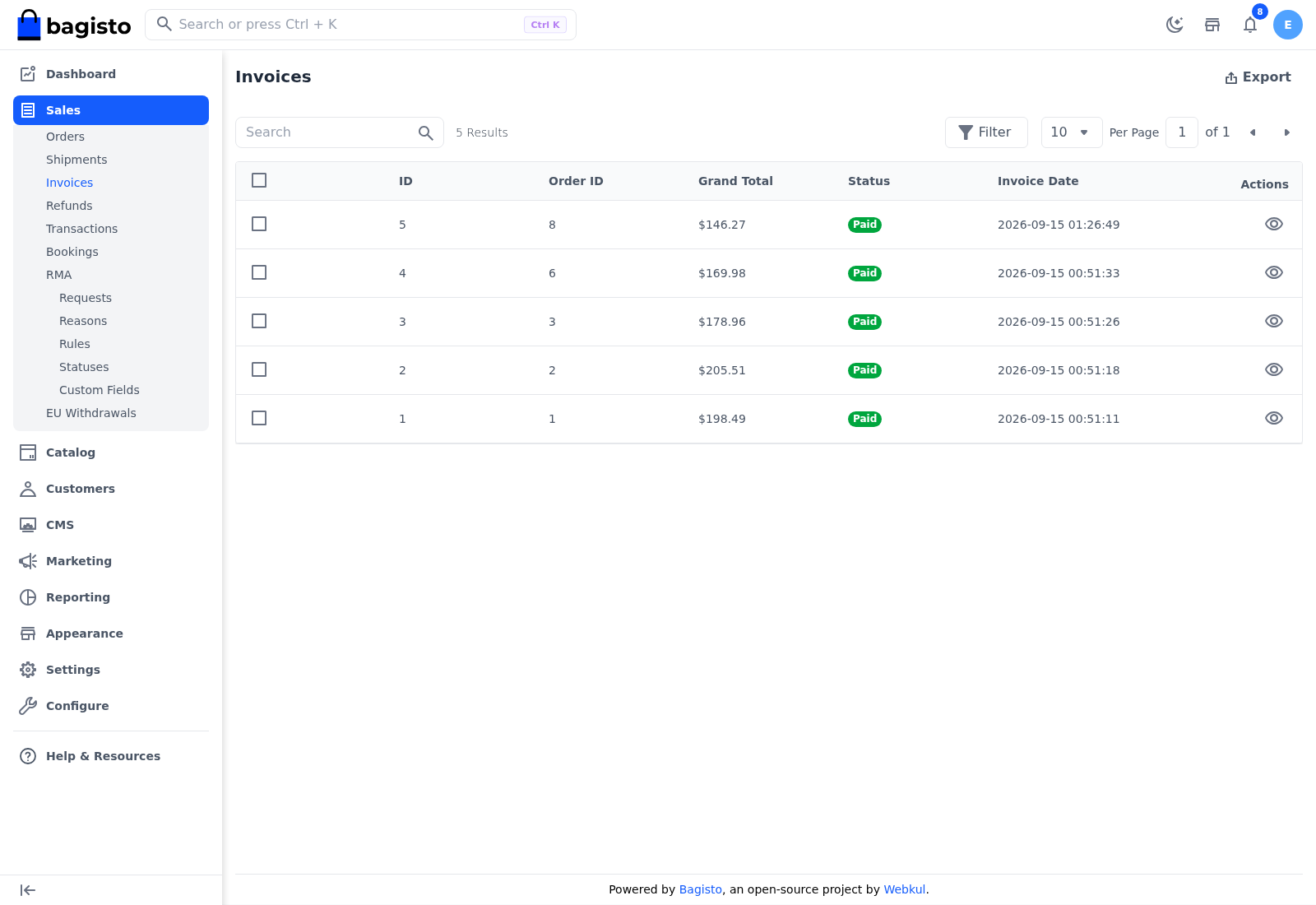Open Refunds in Sales menu

click(x=69, y=206)
